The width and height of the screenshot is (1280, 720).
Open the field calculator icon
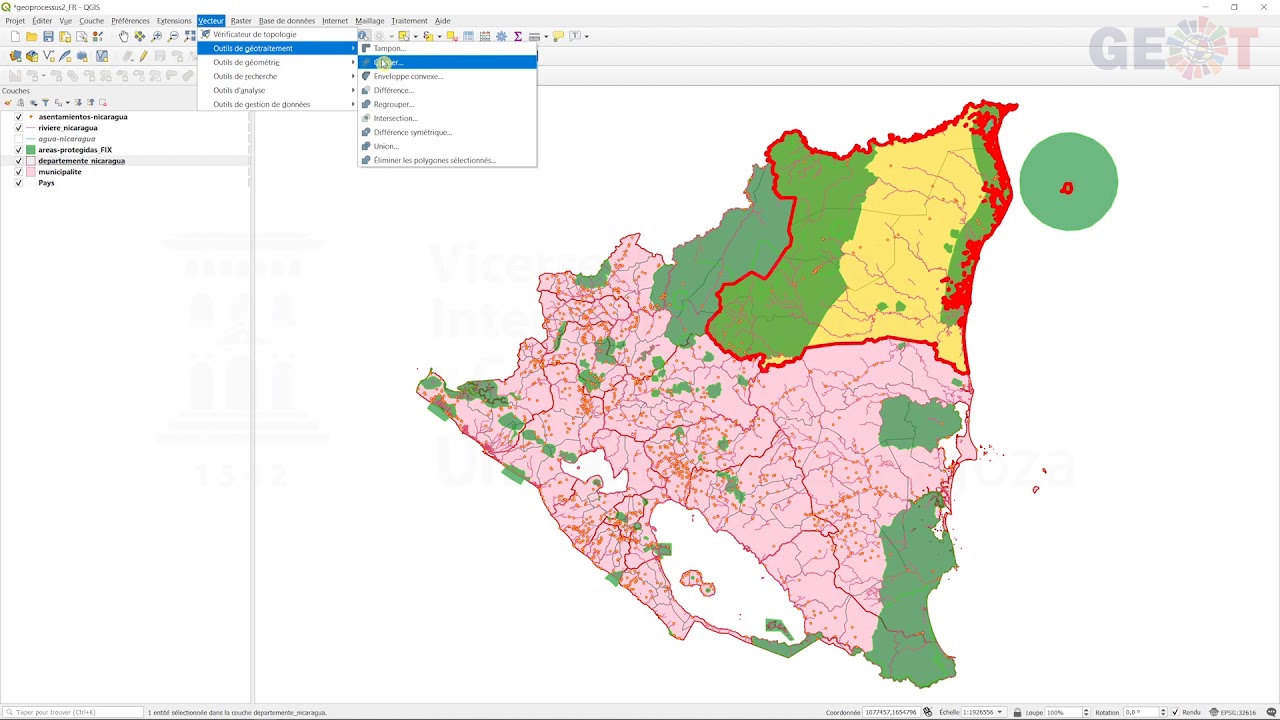click(x=485, y=36)
